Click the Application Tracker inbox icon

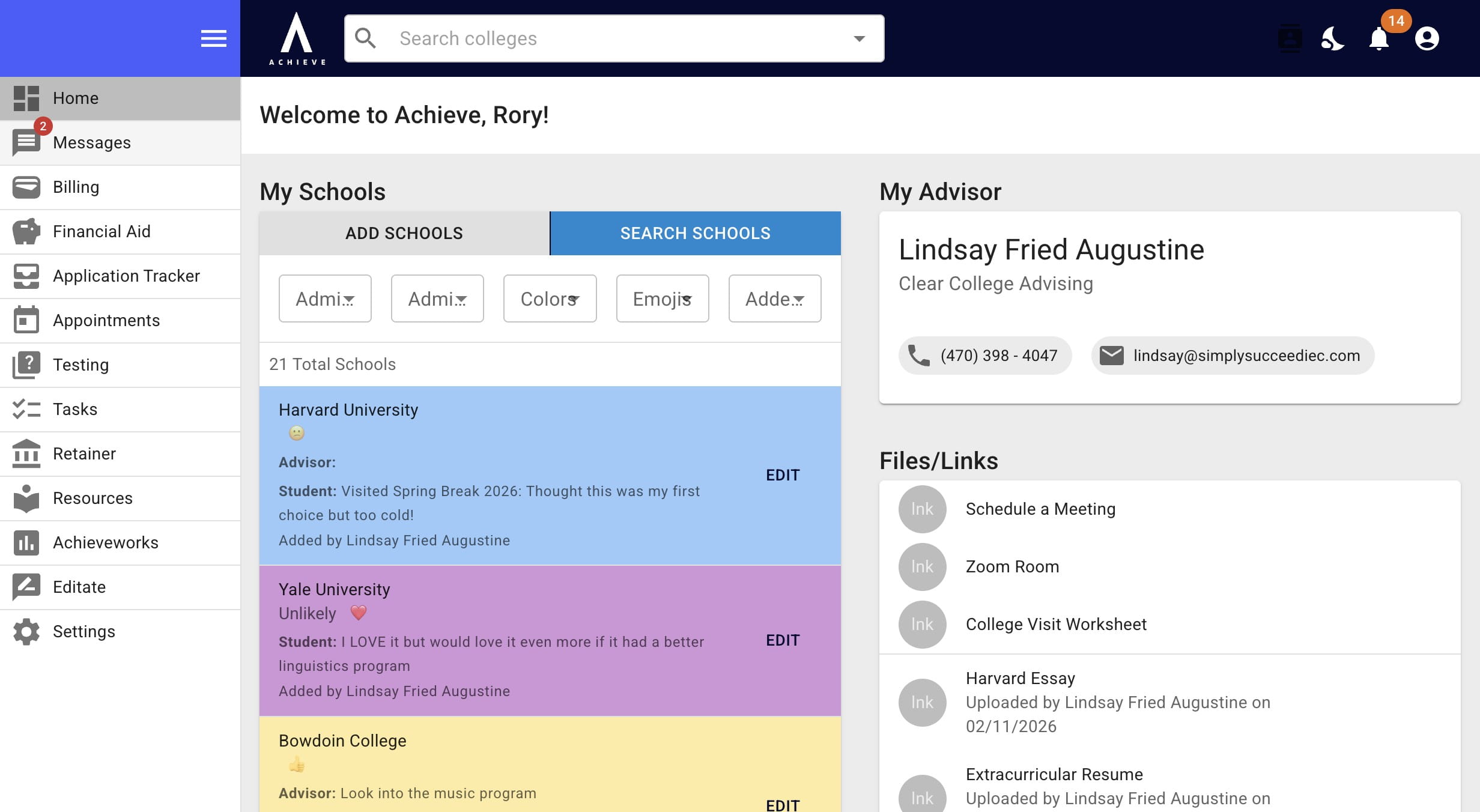[x=26, y=276]
